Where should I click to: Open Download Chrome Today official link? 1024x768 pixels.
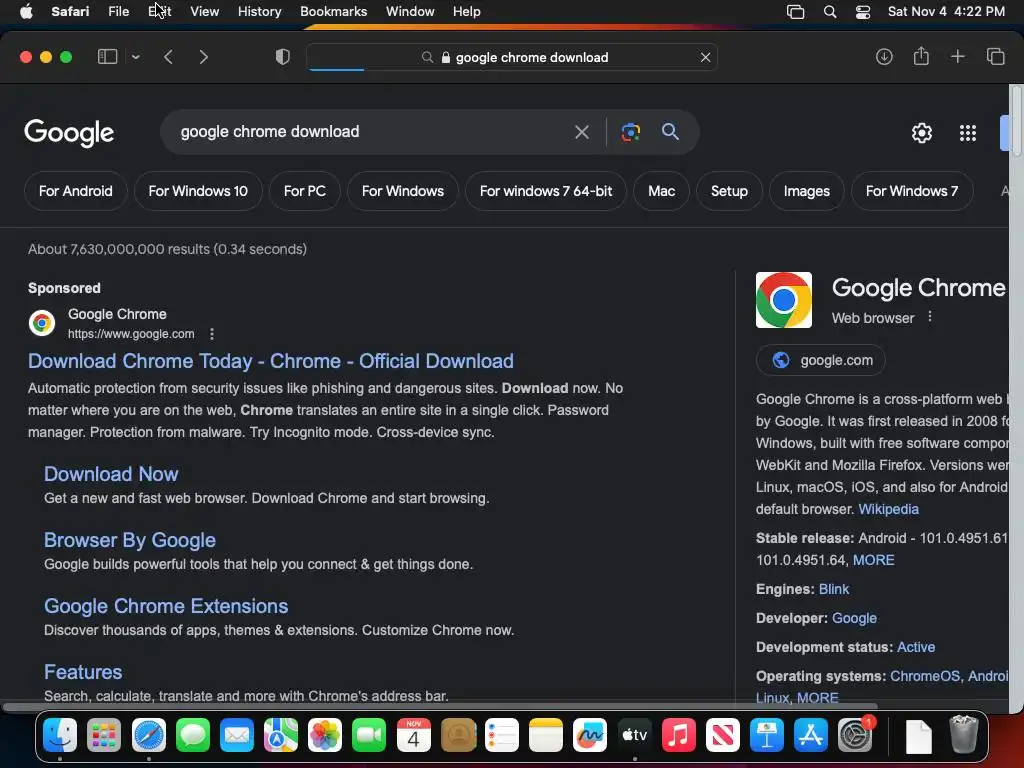(x=270, y=361)
